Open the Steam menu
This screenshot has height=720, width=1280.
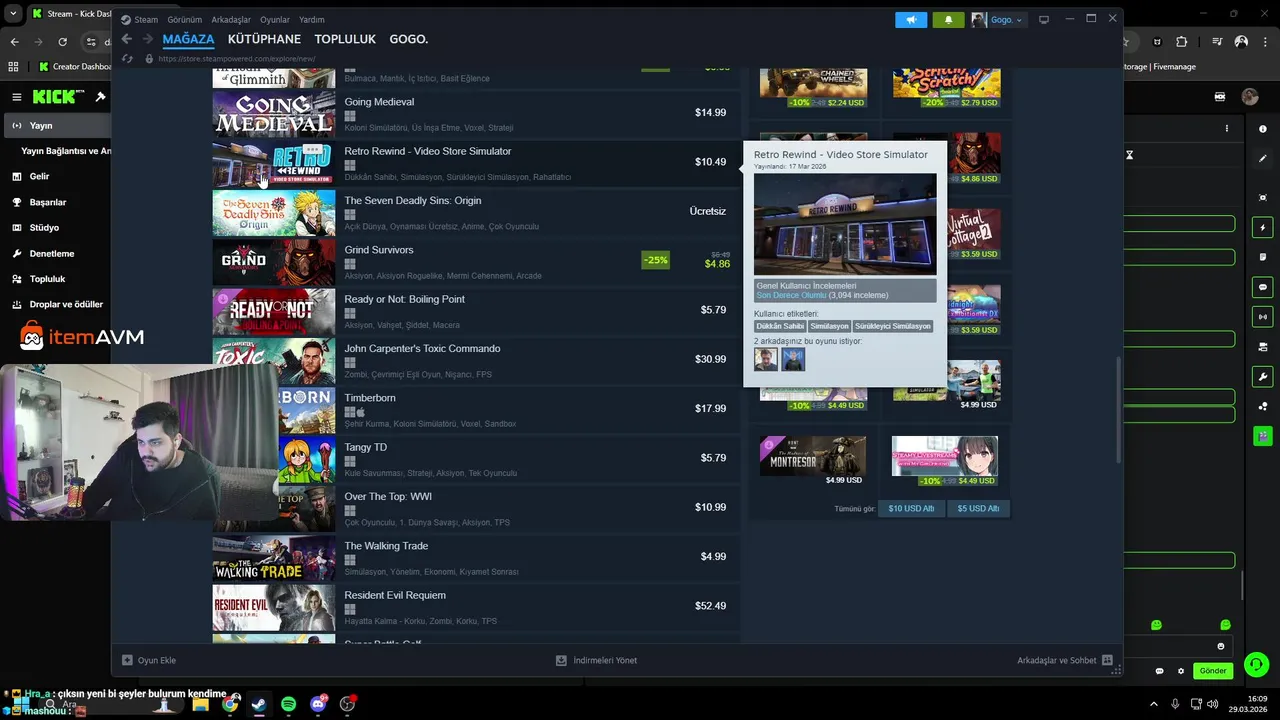(x=146, y=20)
